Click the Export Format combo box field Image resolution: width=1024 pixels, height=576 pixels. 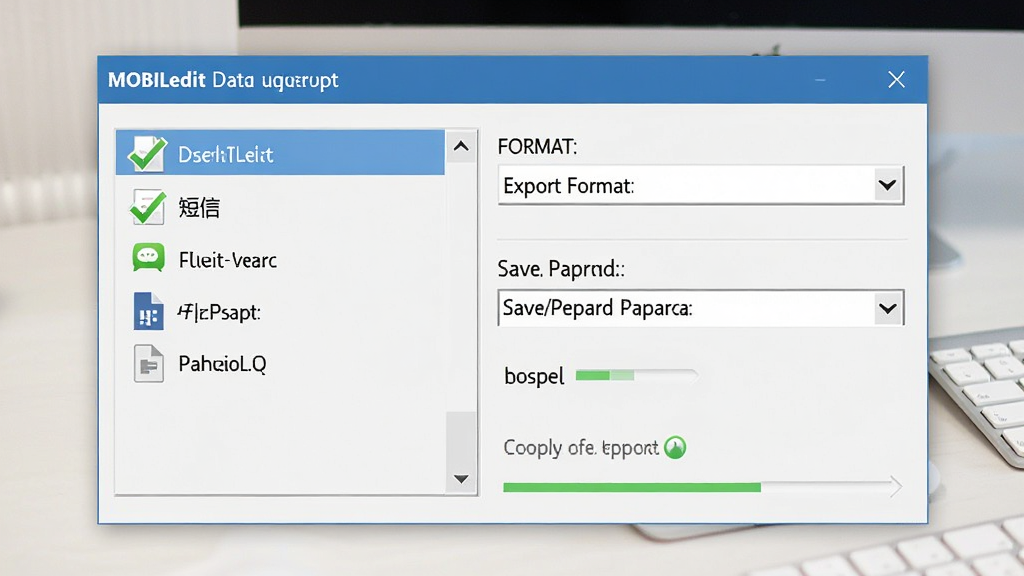tap(701, 185)
